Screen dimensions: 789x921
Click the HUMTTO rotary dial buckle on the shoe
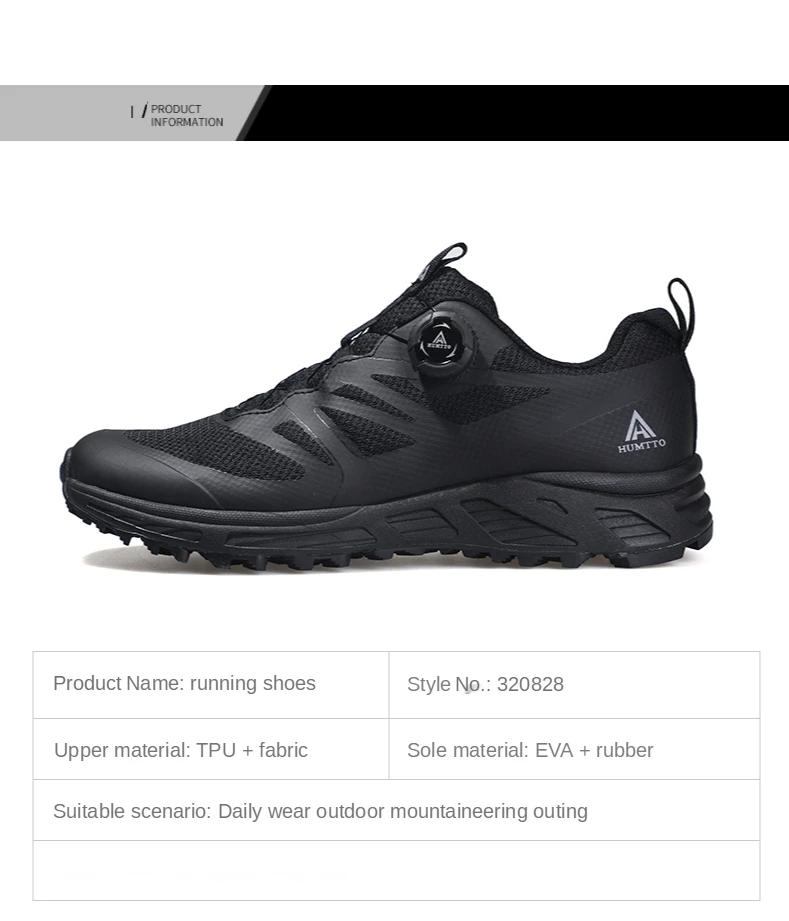click(x=439, y=344)
